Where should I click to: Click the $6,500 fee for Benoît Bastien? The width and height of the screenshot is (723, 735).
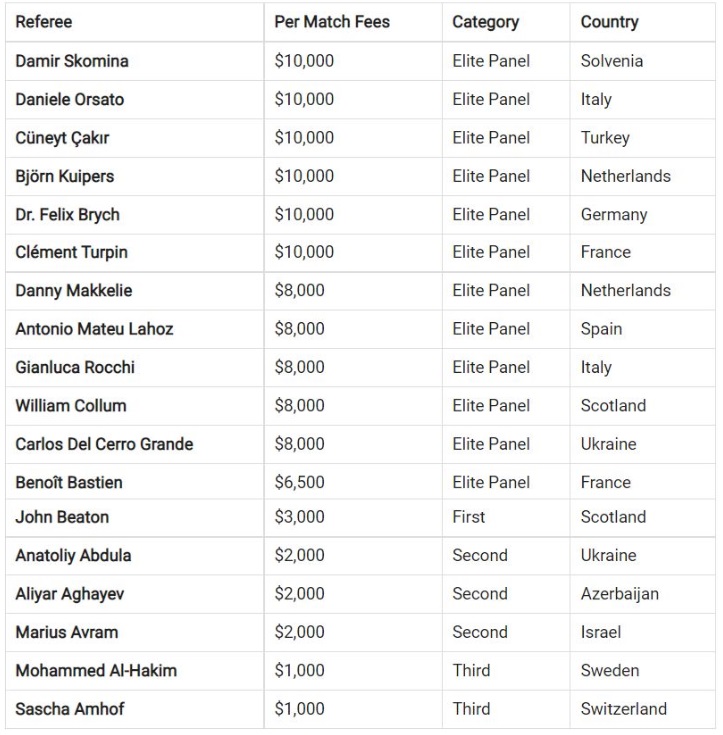299,483
